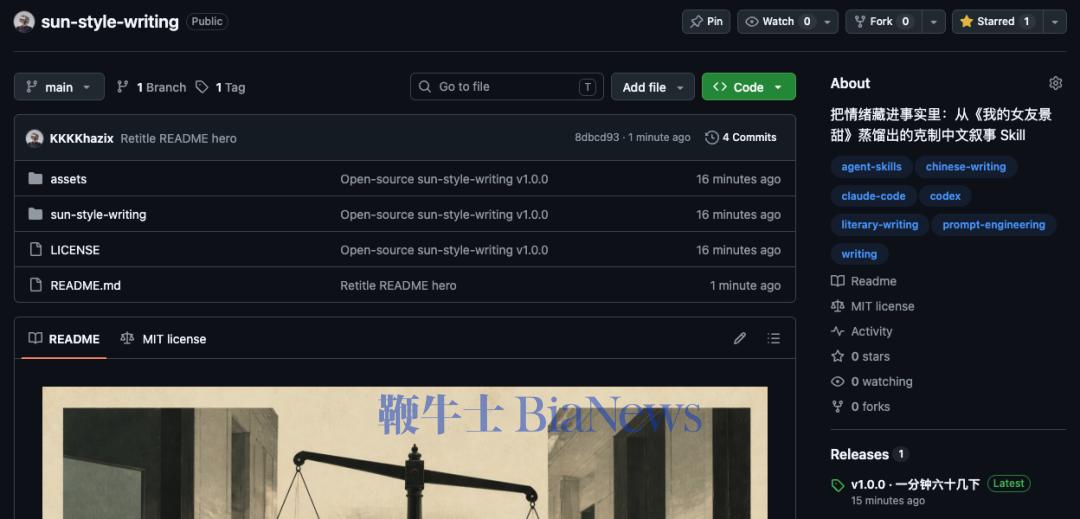Open the Starred lists dropdown arrow
Image resolution: width=1080 pixels, height=519 pixels.
(1055, 21)
